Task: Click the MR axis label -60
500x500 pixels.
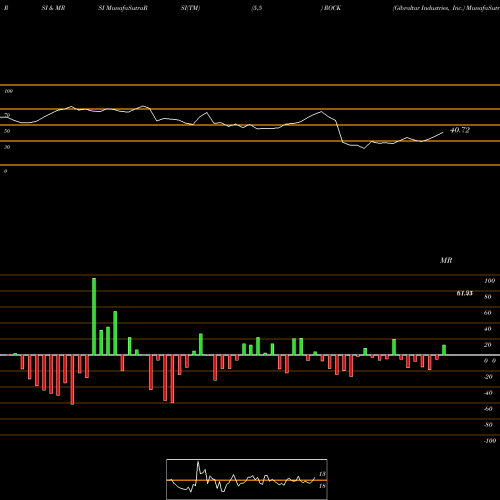Action: [488, 409]
